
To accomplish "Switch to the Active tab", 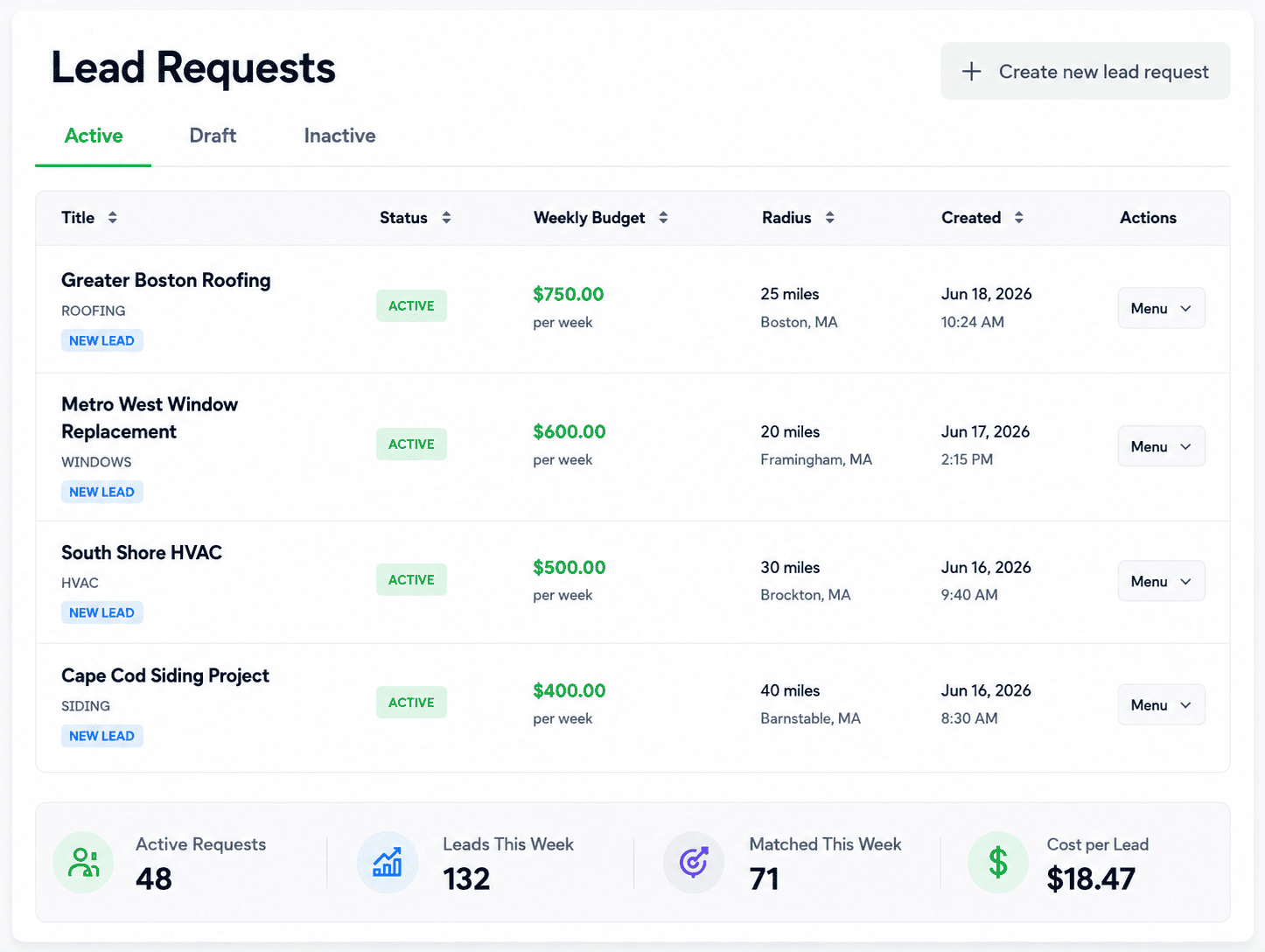I will point(94,136).
